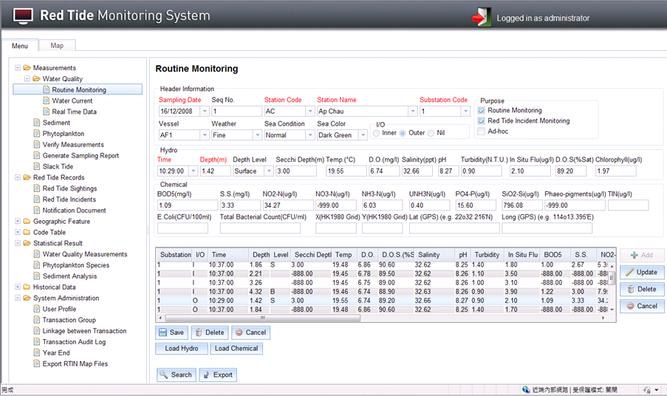Screen dimensions: 667x396
Task: Open the Vessel dropdown
Action: click(x=205, y=135)
